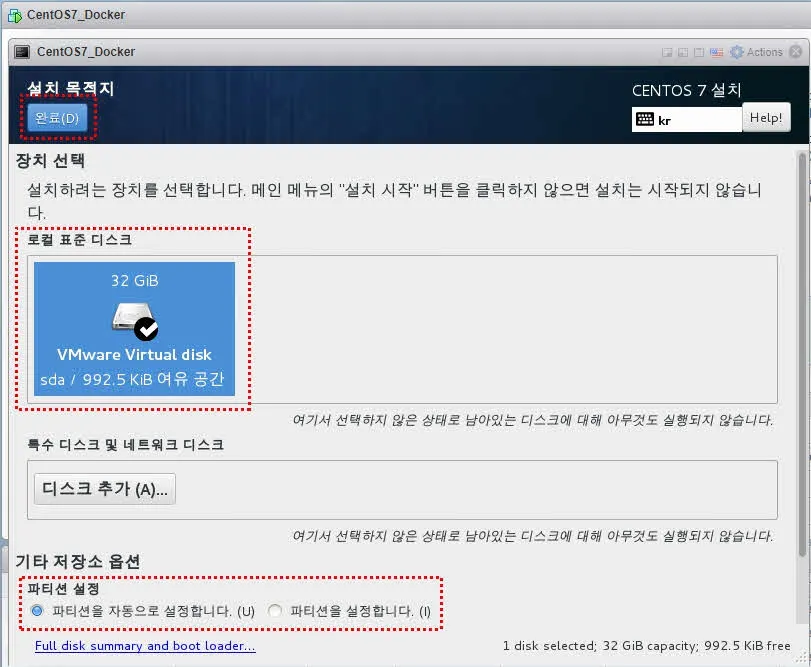811x667 pixels.
Task: Click the first console layout icon
Action: [667, 52]
